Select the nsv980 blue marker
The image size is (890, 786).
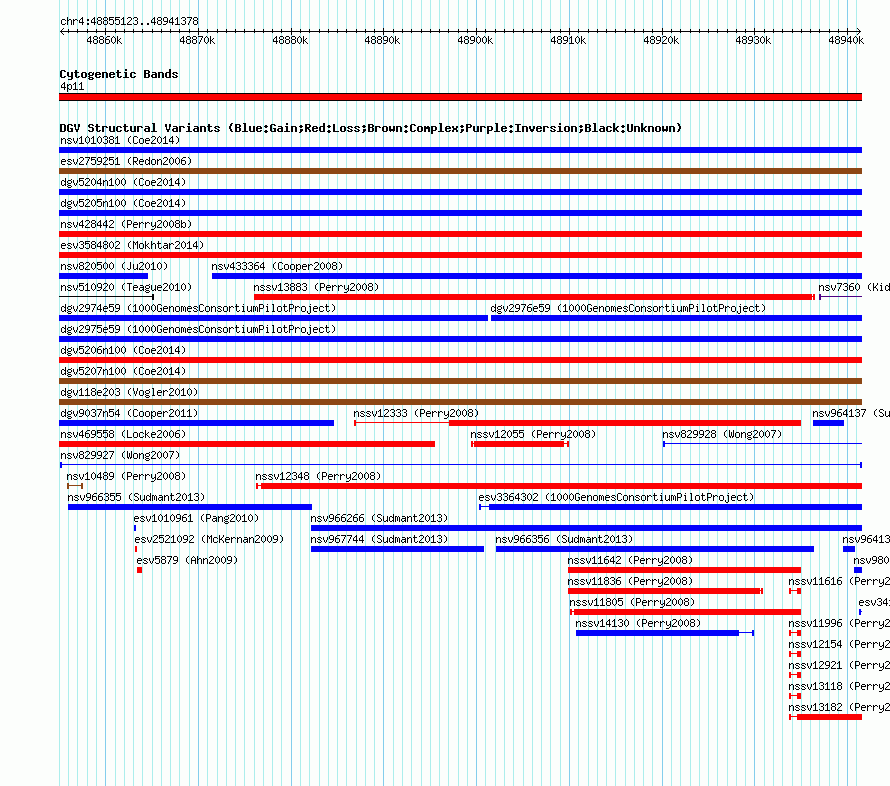(858, 570)
